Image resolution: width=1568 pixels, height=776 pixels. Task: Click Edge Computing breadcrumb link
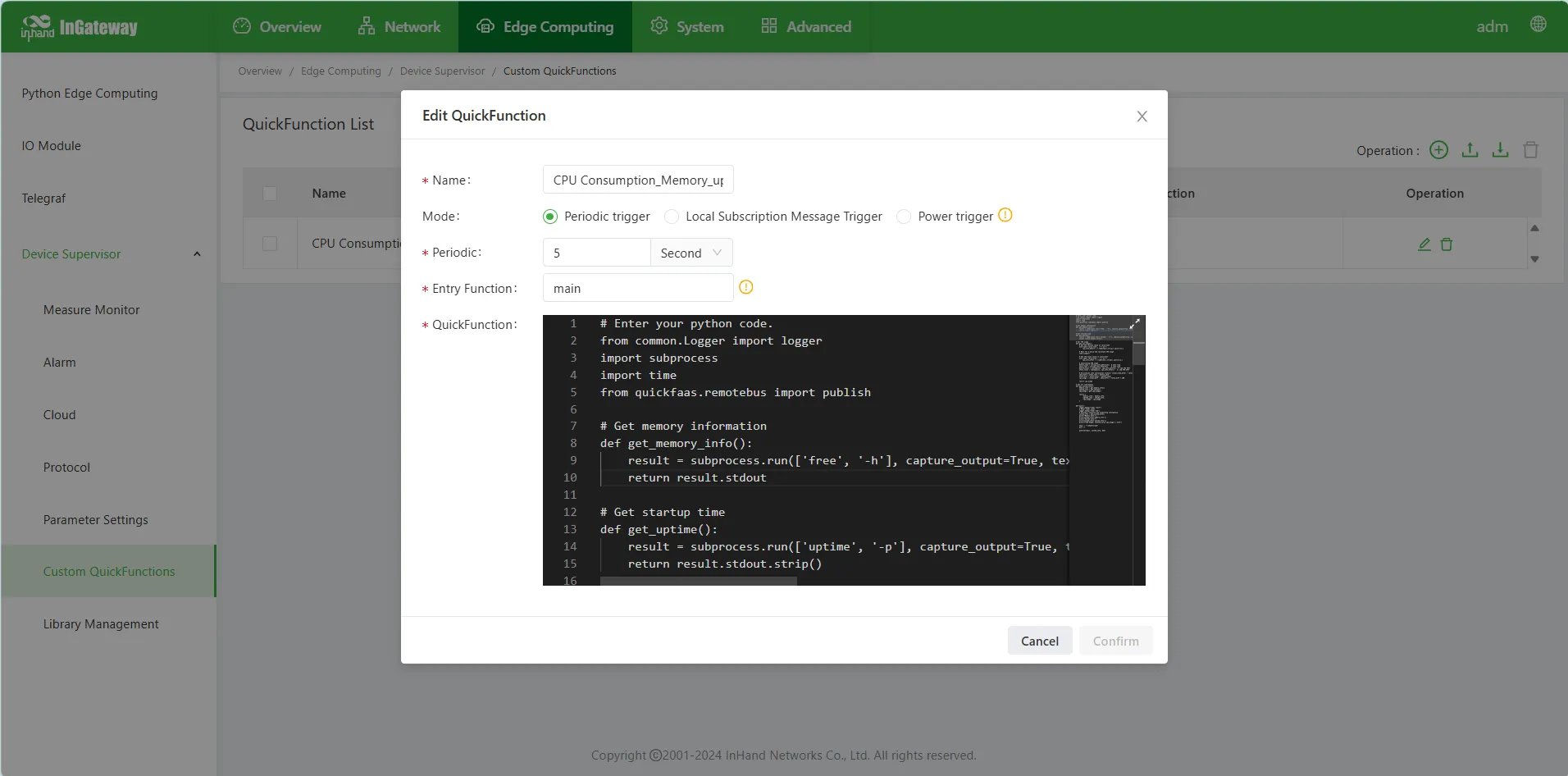(x=340, y=71)
